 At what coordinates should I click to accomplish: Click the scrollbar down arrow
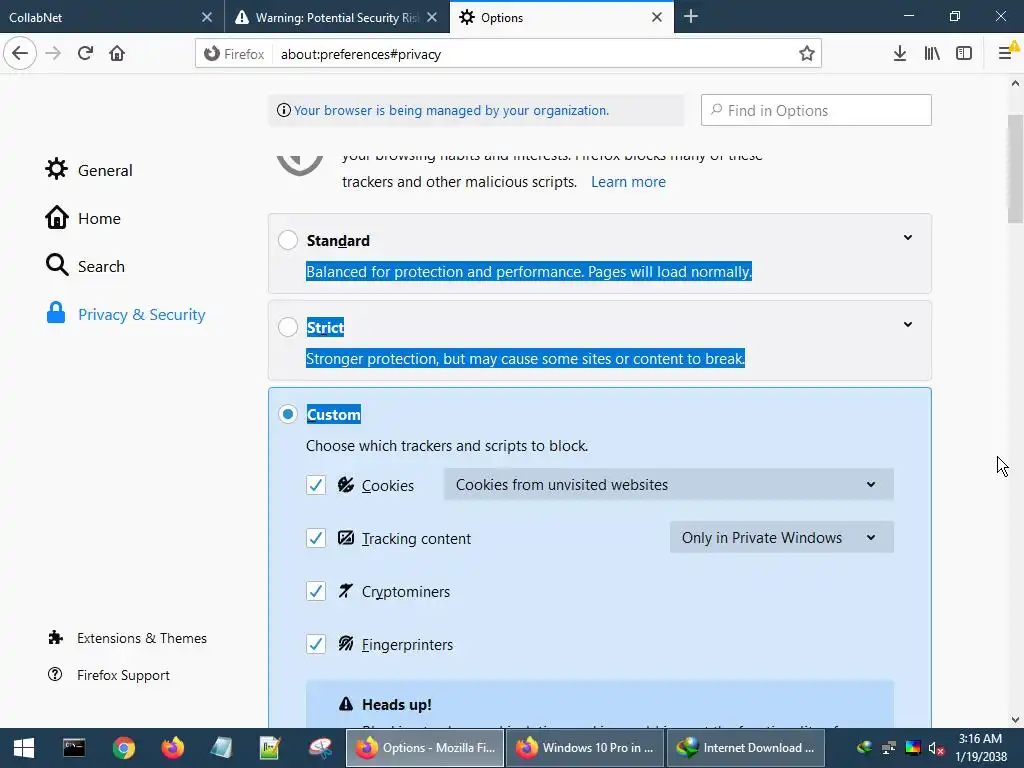click(x=1015, y=719)
